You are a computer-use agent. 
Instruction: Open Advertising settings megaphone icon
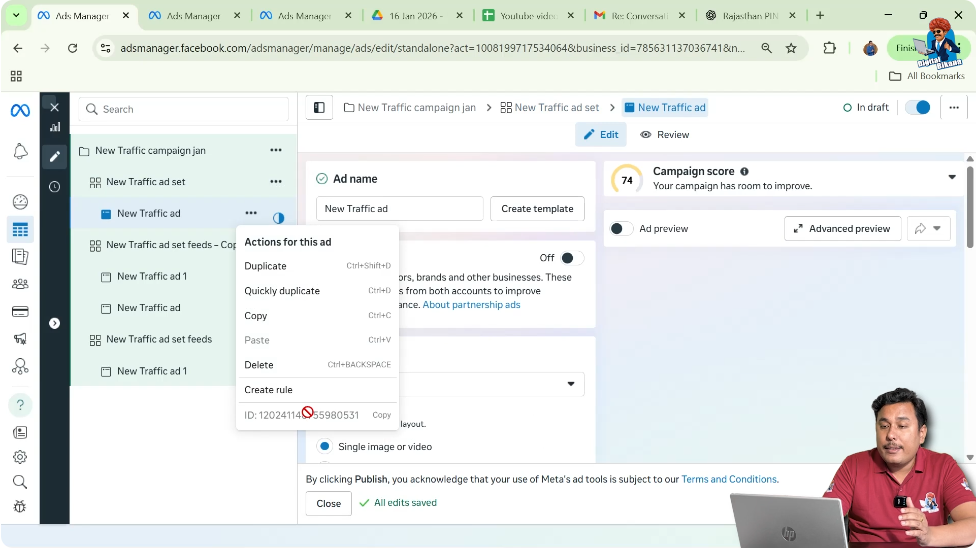click(20, 339)
